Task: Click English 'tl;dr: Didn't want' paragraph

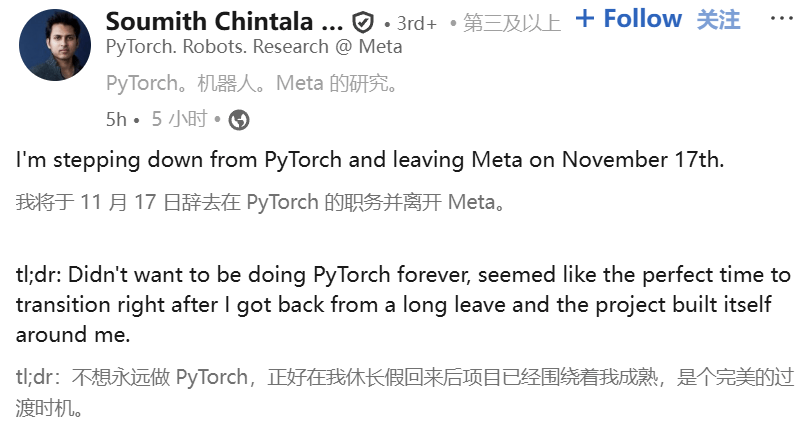Action: [400, 304]
